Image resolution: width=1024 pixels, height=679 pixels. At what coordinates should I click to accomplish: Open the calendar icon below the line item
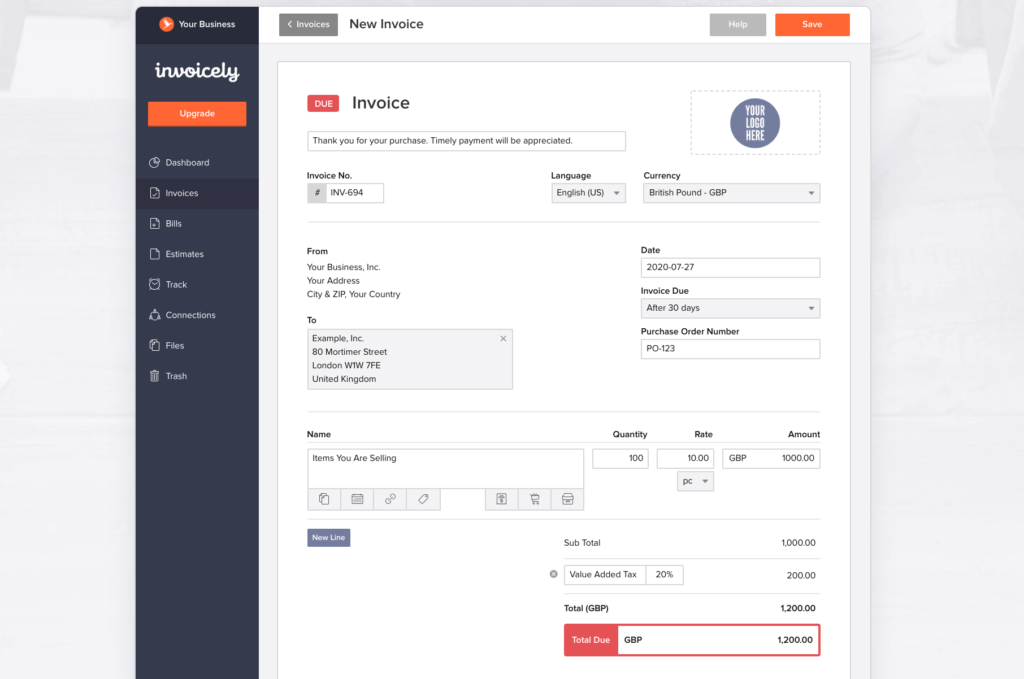click(x=357, y=499)
